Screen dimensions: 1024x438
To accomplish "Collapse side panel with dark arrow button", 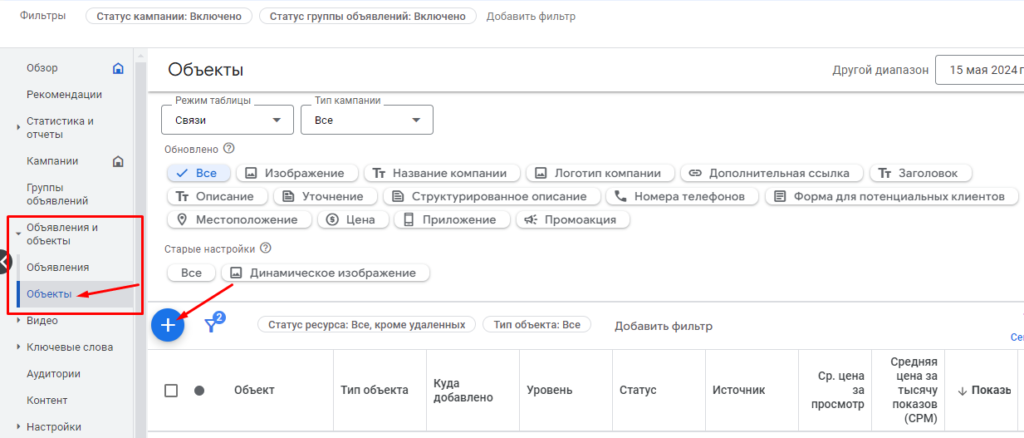I will (5, 262).
